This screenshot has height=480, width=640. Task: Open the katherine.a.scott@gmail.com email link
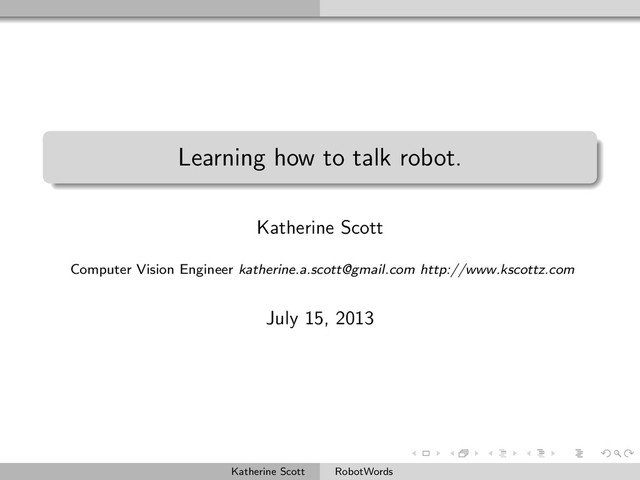(x=327, y=269)
